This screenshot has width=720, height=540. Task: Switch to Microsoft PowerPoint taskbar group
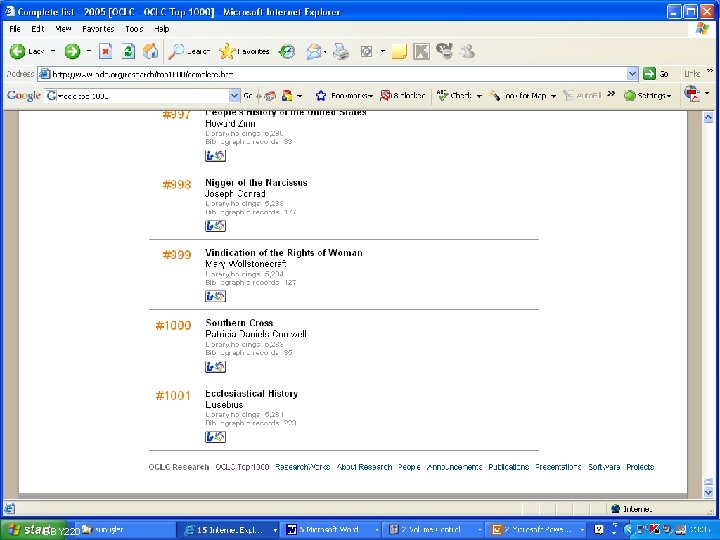(536, 529)
